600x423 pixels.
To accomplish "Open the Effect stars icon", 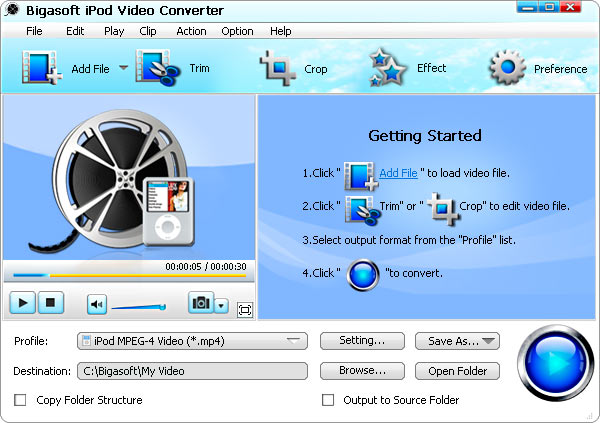I will click(387, 67).
